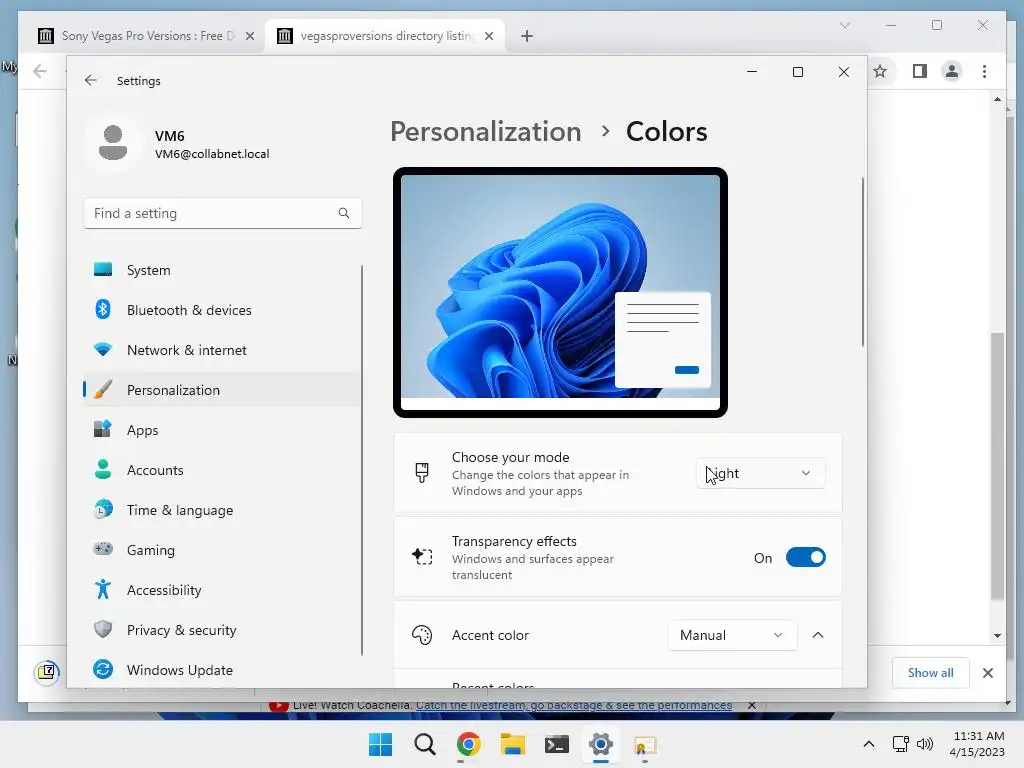Close the vegasproversions directory listing tab
Screen dimensions: 1024x768
point(488,36)
